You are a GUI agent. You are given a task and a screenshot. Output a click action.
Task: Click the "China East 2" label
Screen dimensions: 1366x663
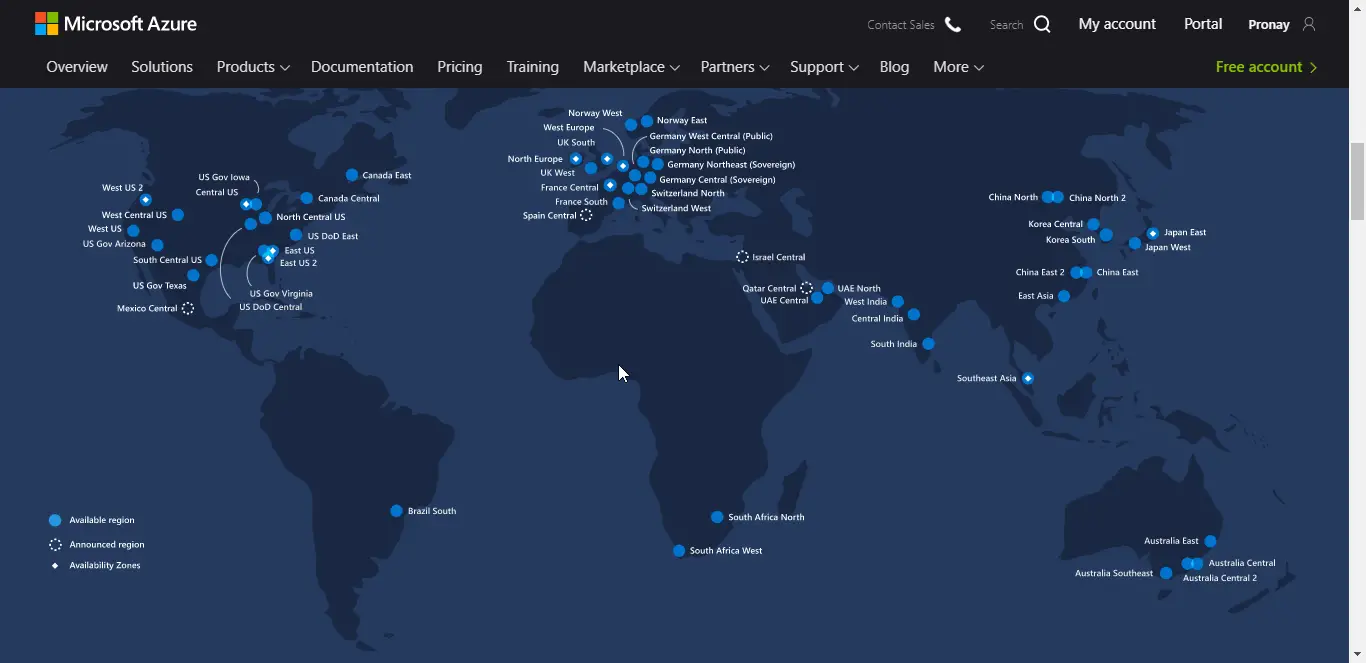pos(1040,273)
